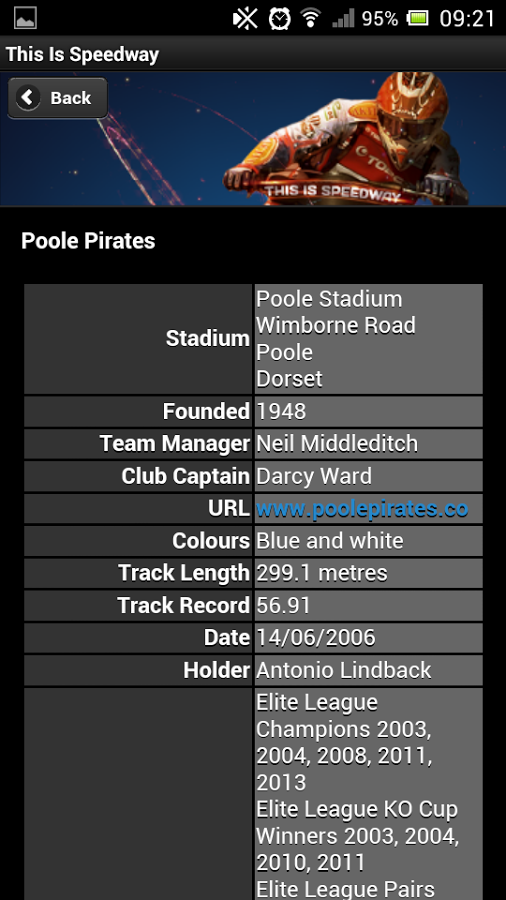Open the www.poolepirates.co link
This screenshot has height=900, width=506.
pos(362,509)
